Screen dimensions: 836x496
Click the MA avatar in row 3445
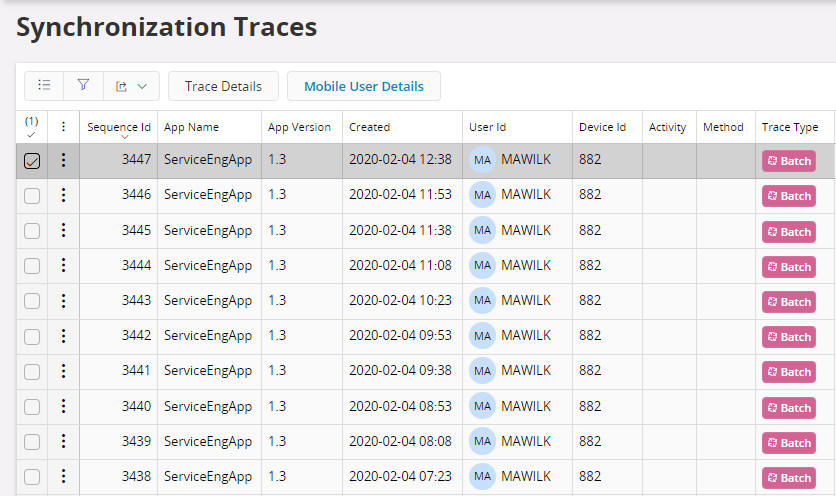pyautogui.click(x=482, y=230)
